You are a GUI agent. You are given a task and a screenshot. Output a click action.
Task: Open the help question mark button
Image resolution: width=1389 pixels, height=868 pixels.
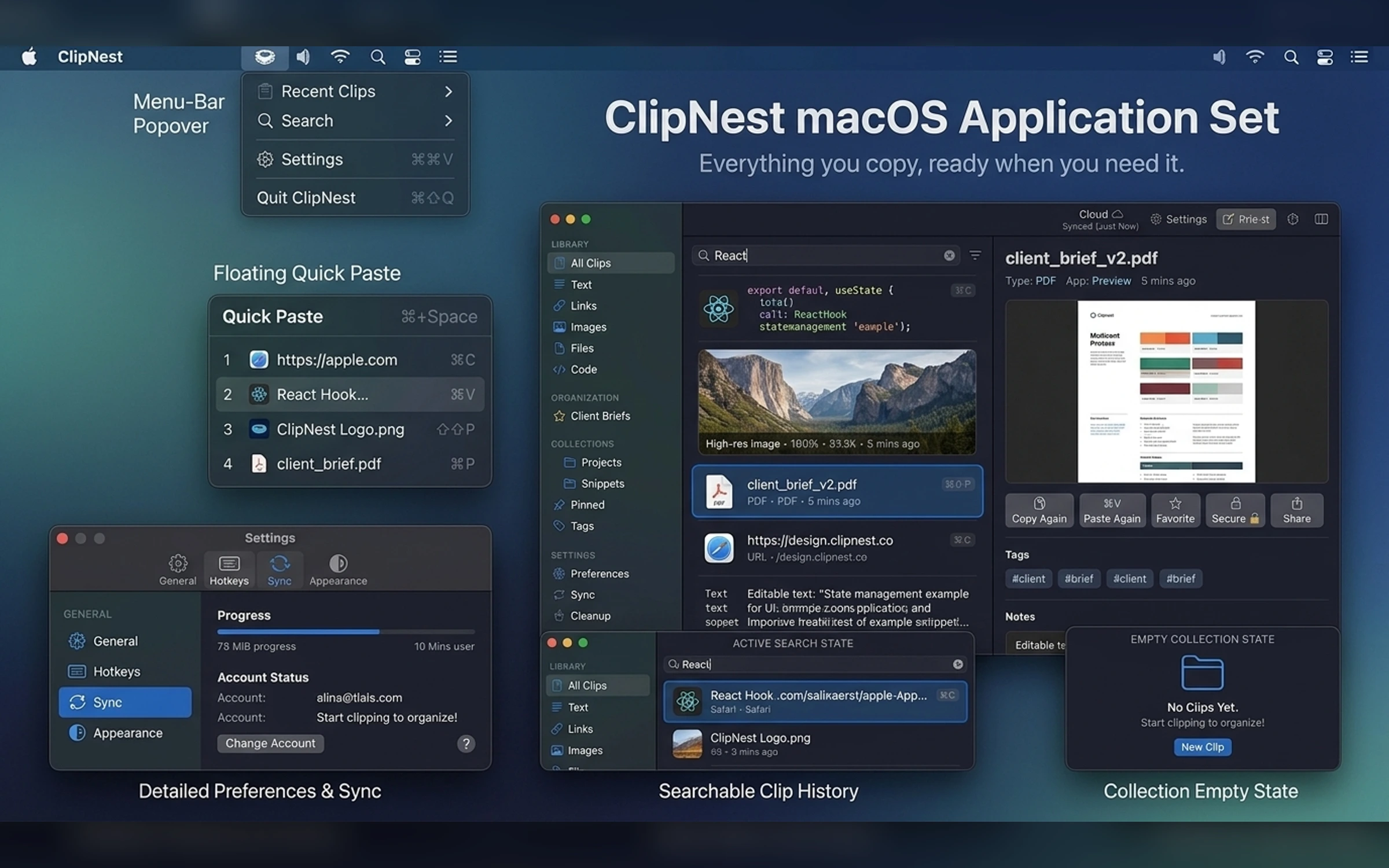[x=466, y=744]
